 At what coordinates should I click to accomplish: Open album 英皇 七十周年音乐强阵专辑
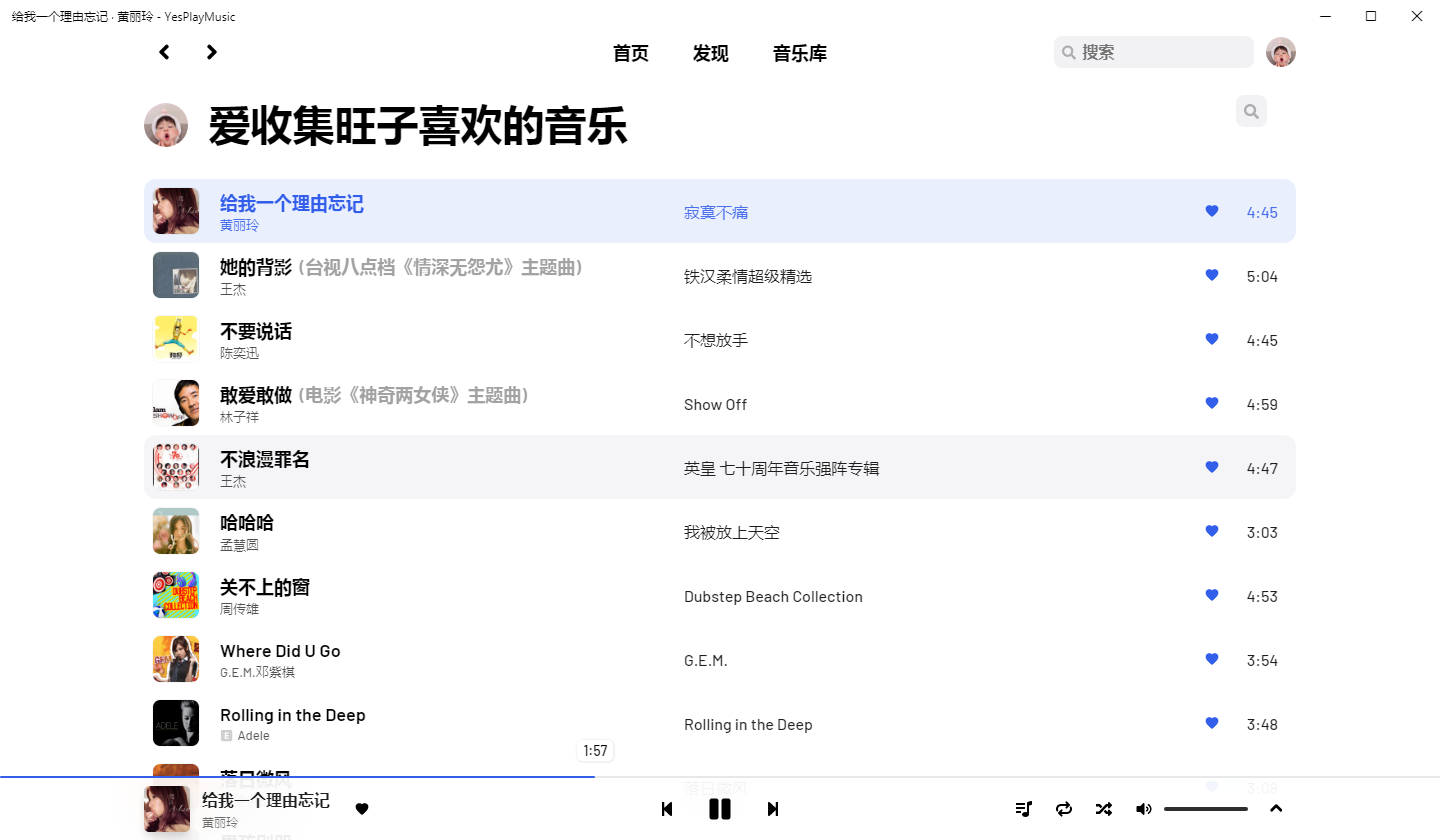click(781, 469)
